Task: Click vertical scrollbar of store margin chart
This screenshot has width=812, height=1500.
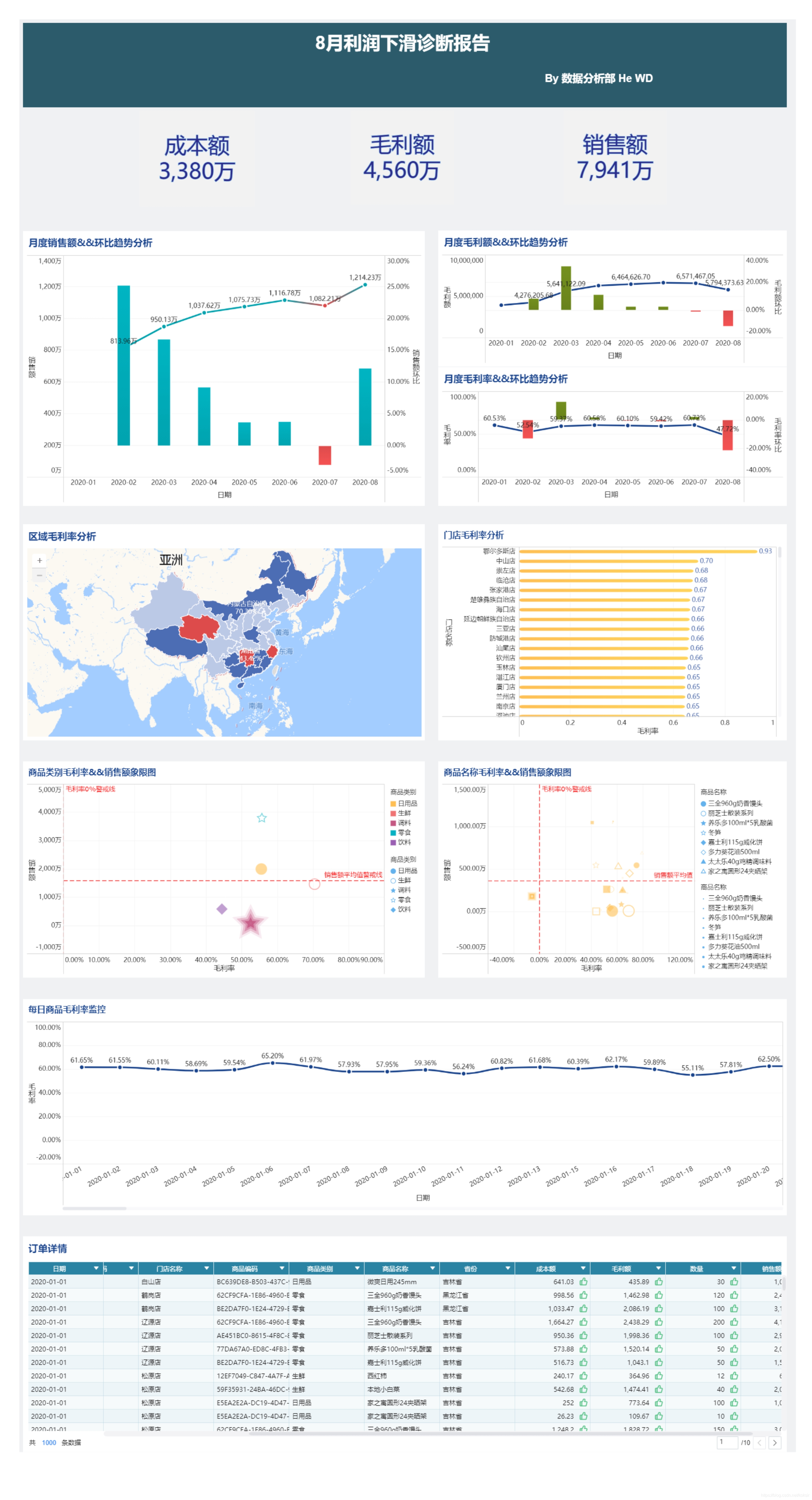Action: (x=779, y=552)
